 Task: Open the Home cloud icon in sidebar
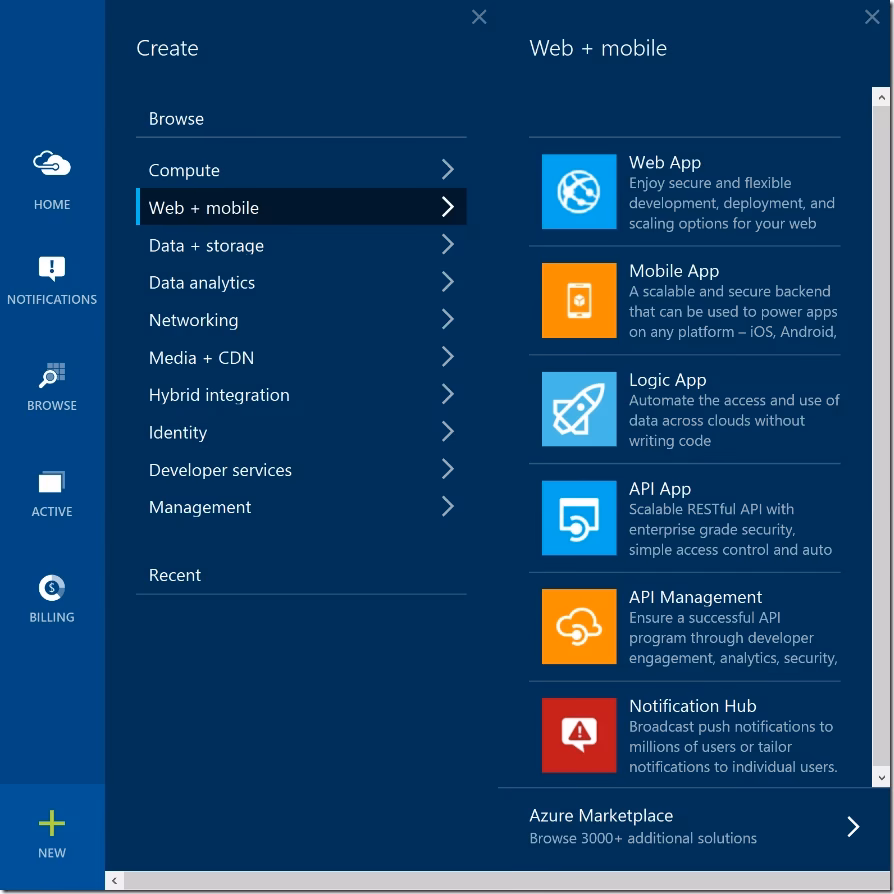pyautogui.click(x=52, y=164)
